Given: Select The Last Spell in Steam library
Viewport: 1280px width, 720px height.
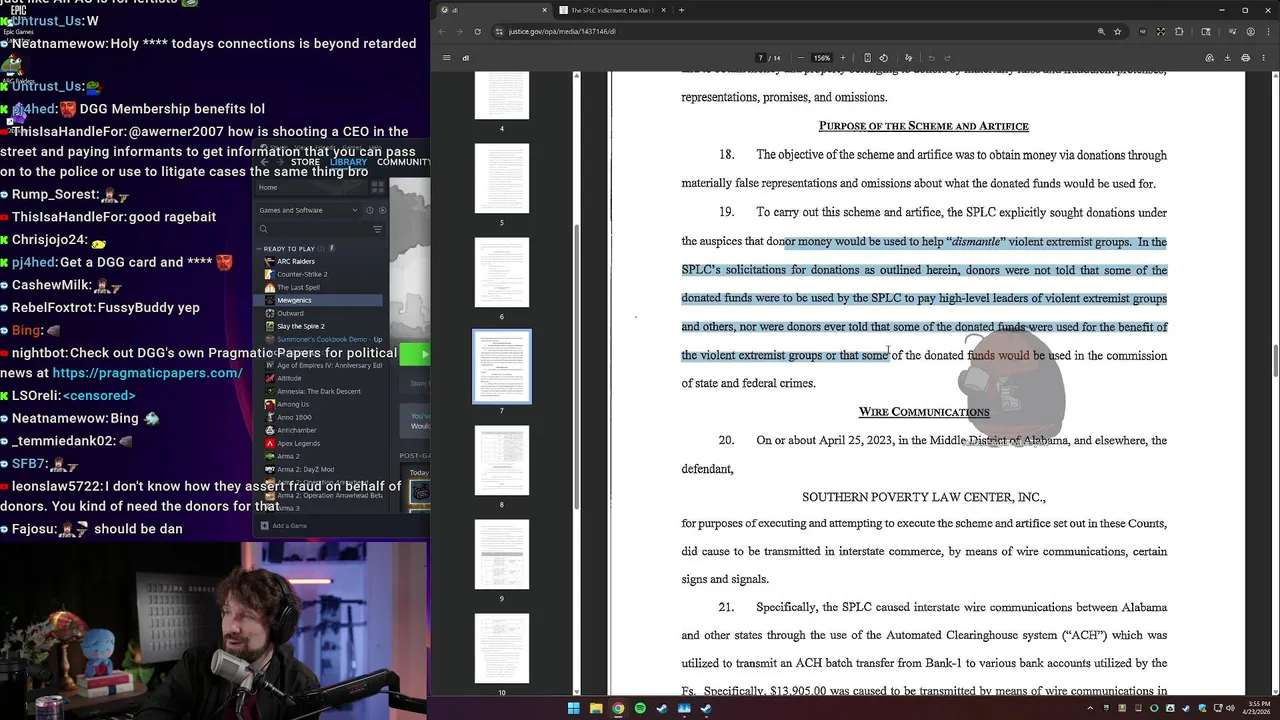Looking at the screenshot, I should click(x=298, y=287).
